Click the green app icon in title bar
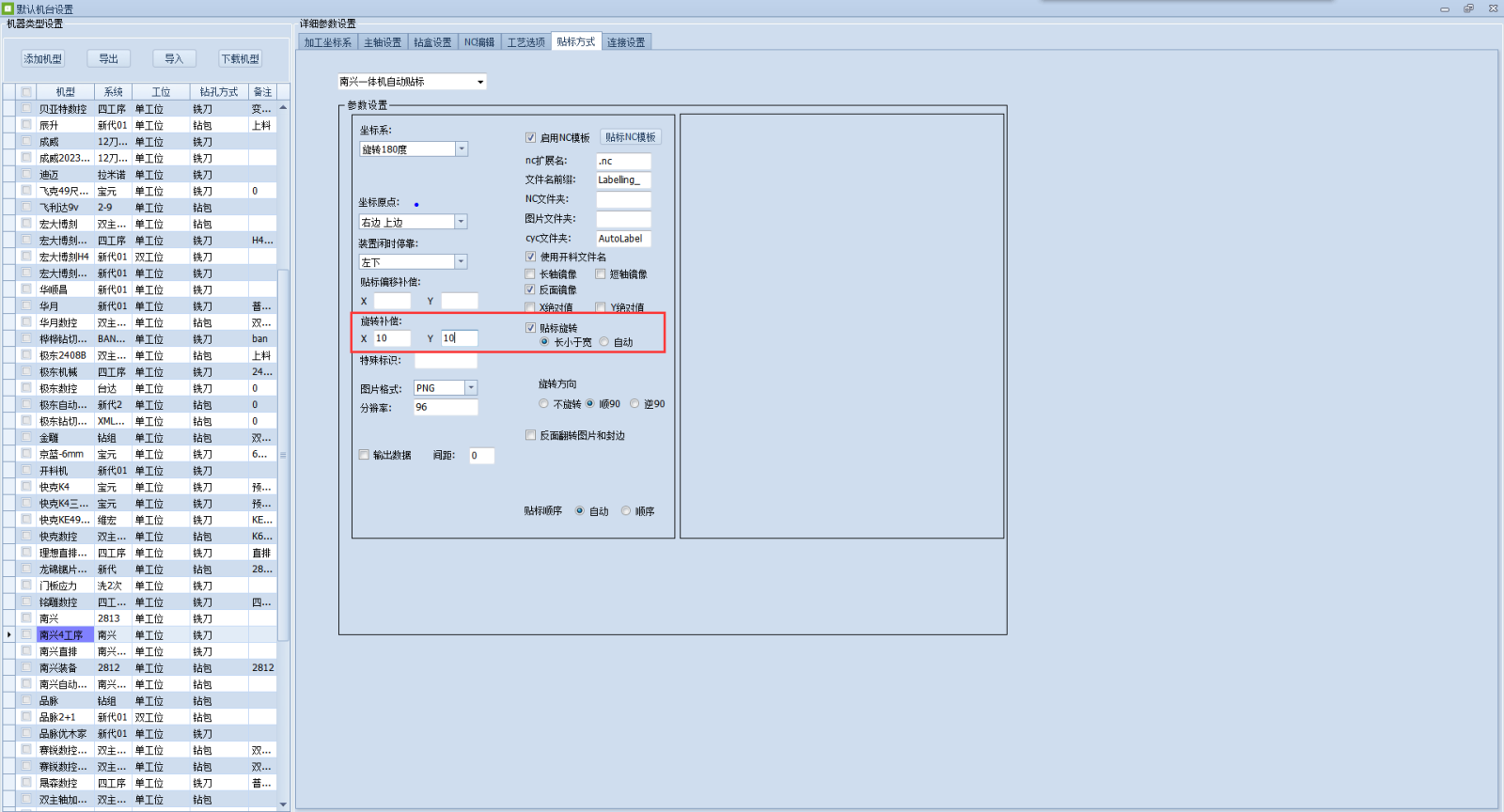 click(x=8, y=8)
